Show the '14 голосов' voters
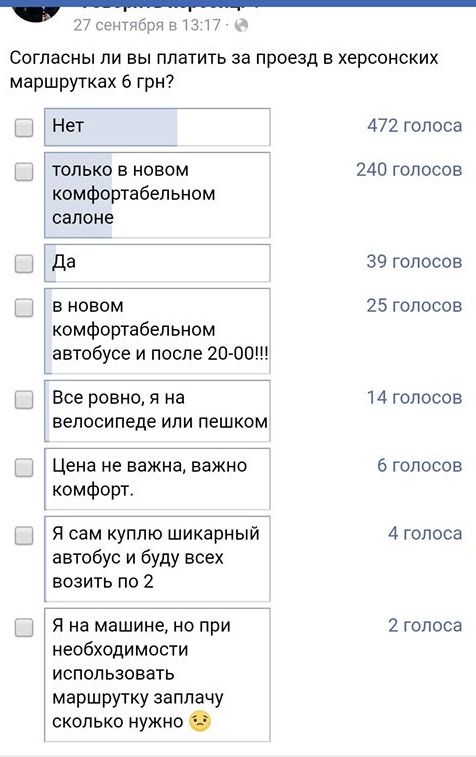476x757 pixels. tap(414, 397)
